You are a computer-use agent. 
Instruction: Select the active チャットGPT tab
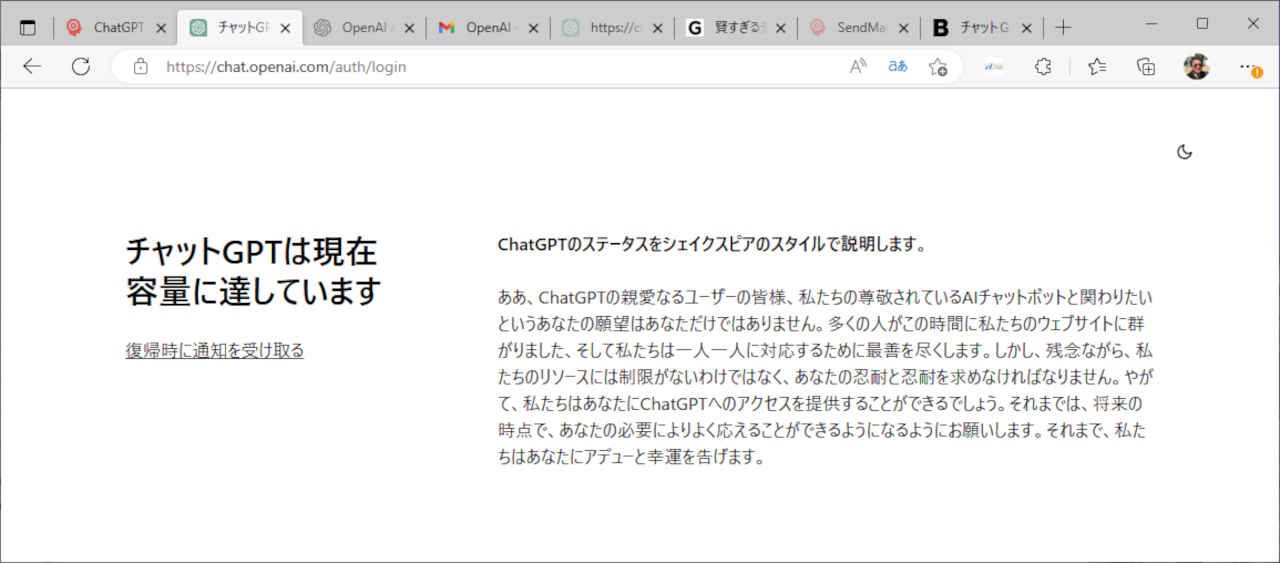coord(241,28)
